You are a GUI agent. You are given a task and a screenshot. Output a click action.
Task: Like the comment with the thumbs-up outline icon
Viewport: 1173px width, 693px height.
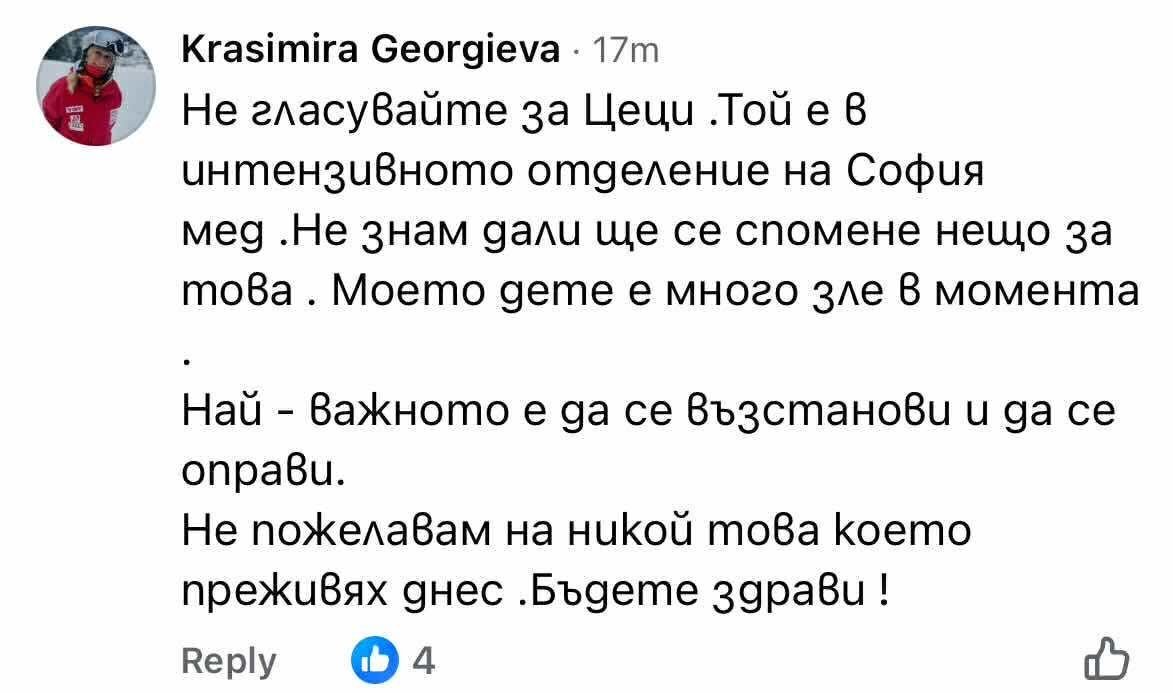point(1106,660)
